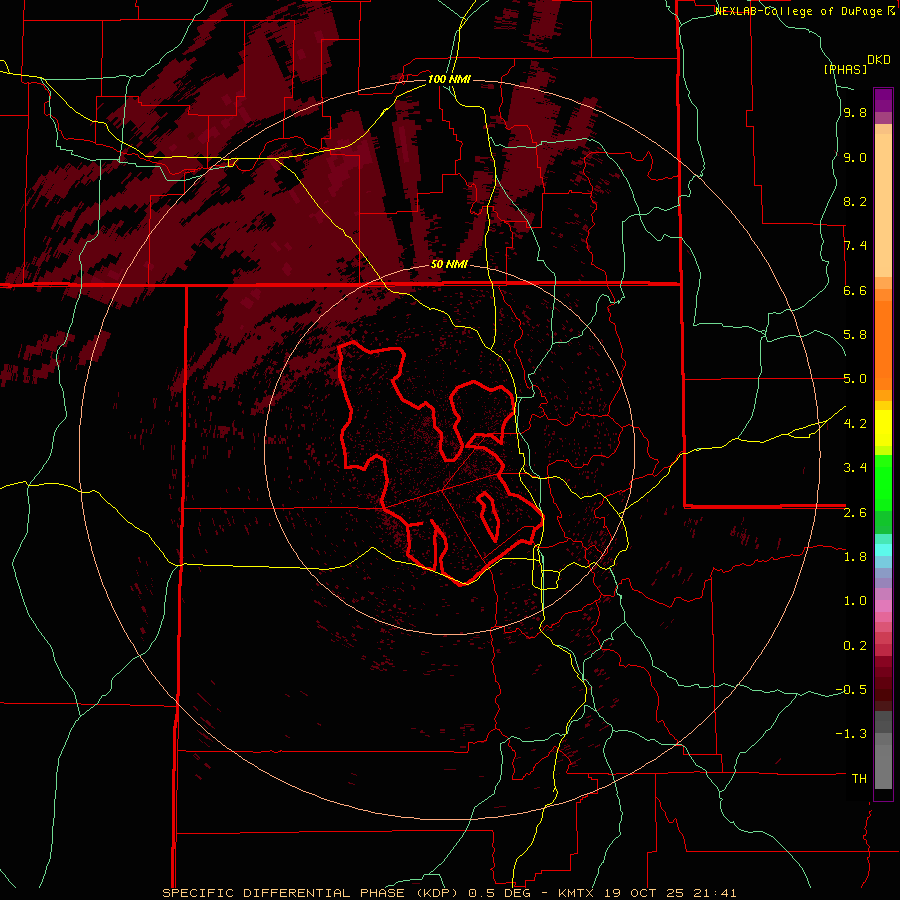
Task: Select the 1.0 scale value
Action: pyautogui.click(x=855, y=601)
